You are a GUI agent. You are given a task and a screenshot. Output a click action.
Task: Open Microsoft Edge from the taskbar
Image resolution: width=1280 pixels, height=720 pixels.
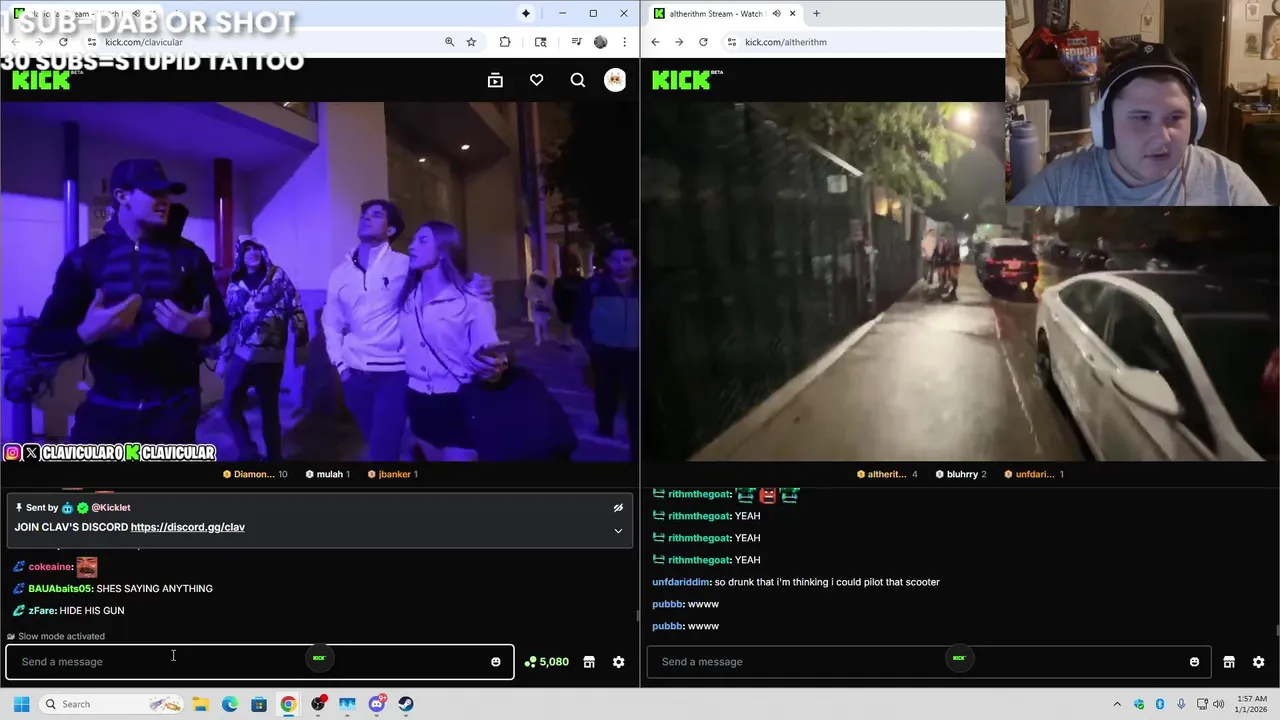click(229, 704)
